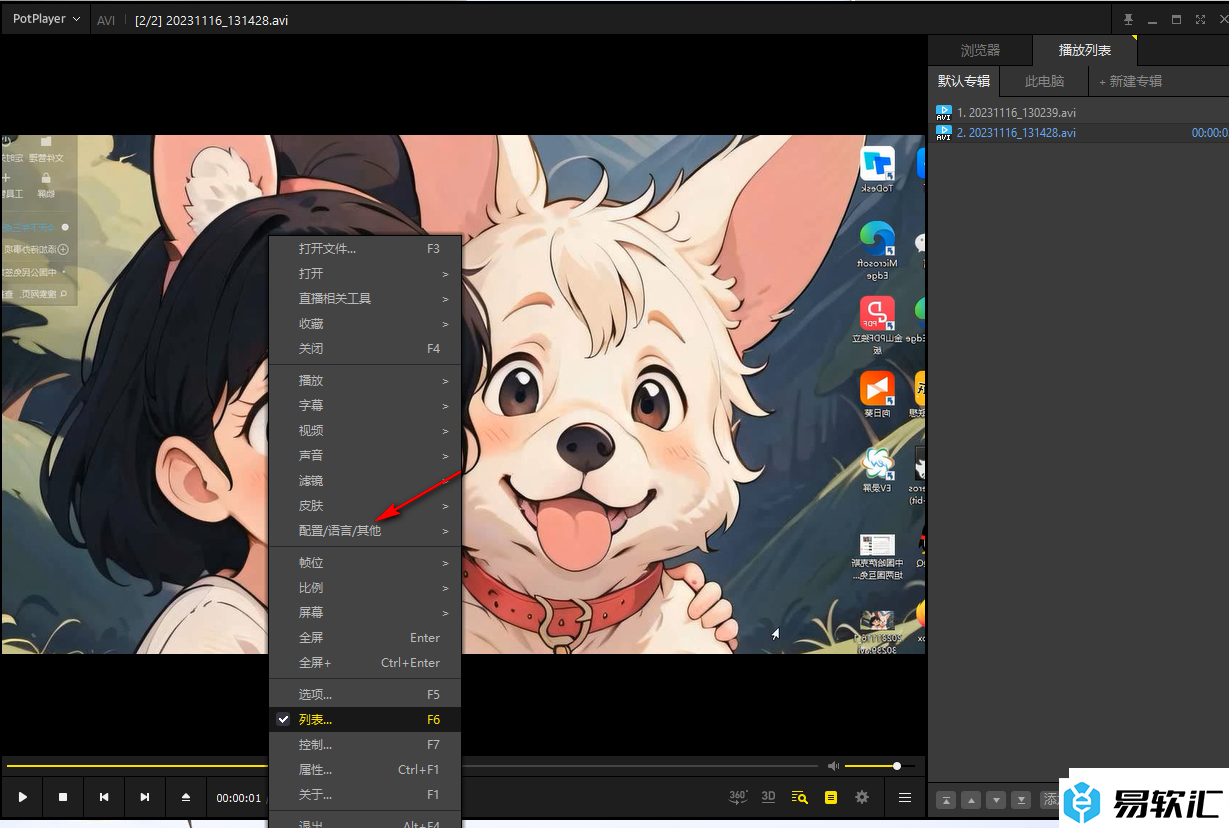Stop the video with the stop button
The image size is (1229, 828).
(63, 797)
